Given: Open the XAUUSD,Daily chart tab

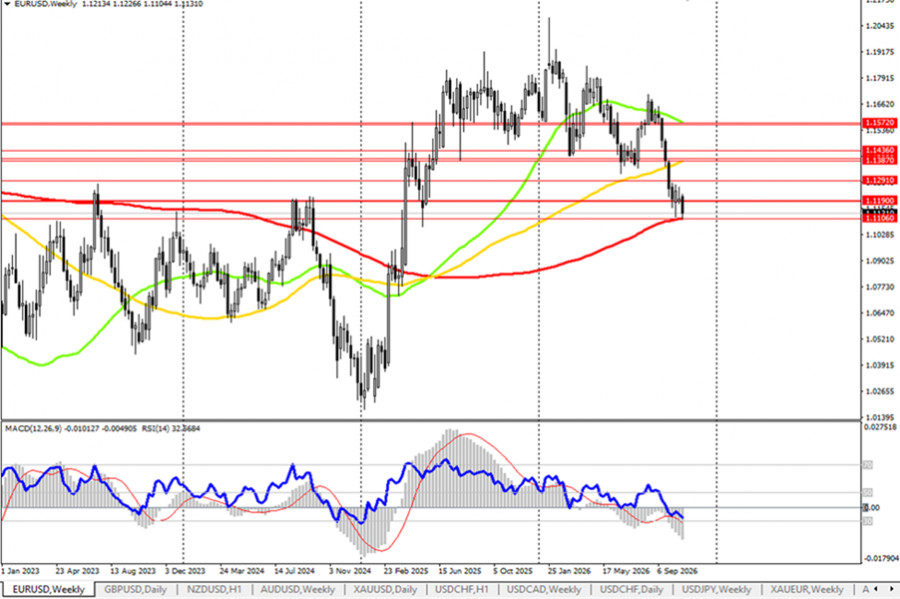Looking at the screenshot, I should click(x=385, y=589).
